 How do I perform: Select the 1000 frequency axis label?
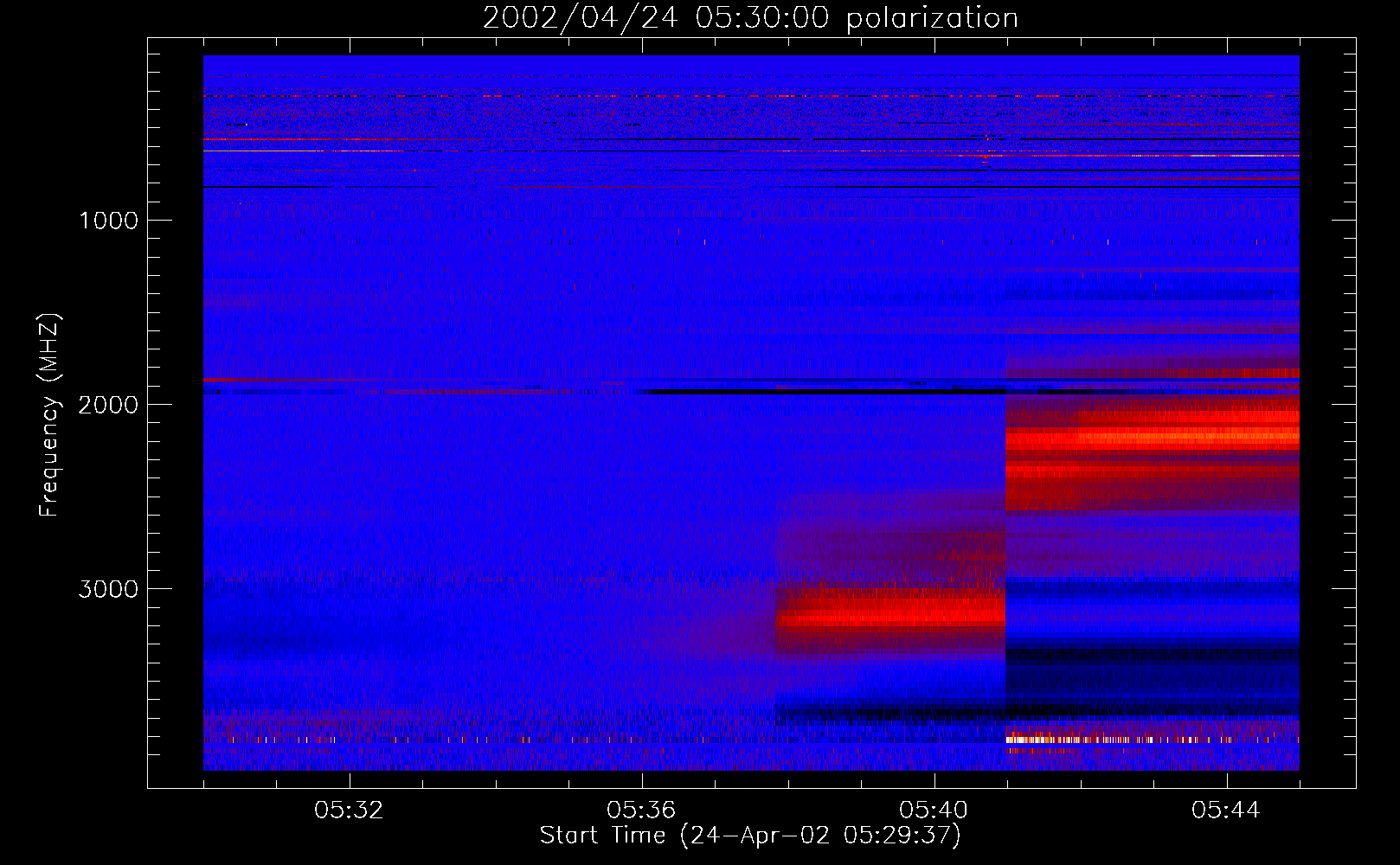pos(108,221)
